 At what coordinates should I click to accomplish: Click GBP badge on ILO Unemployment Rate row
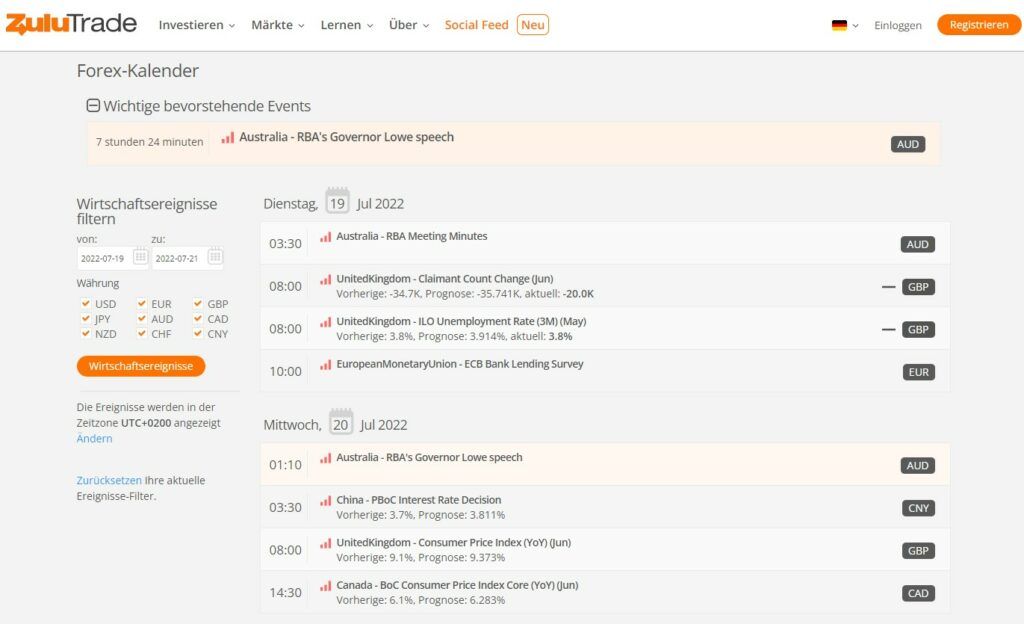pos(918,330)
